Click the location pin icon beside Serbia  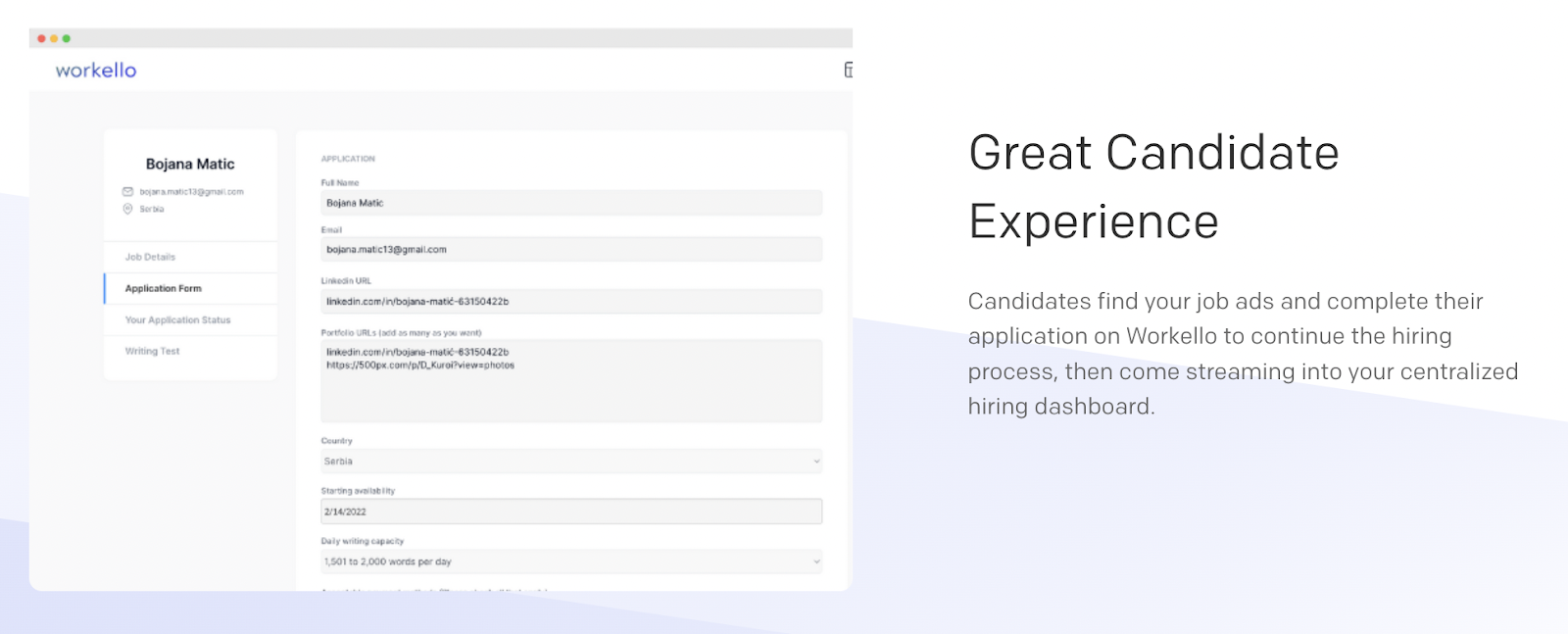(x=127, y=209)
